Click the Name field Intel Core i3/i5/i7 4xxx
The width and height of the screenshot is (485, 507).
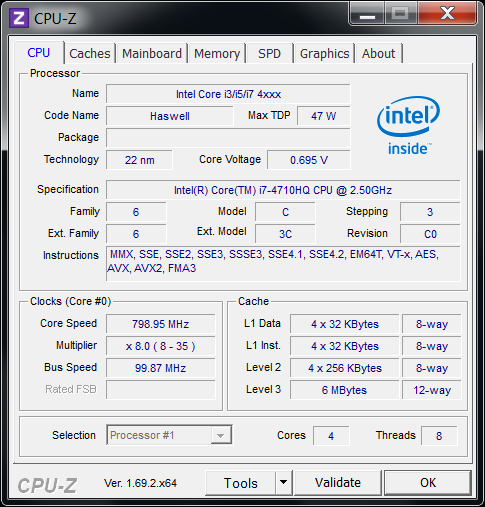tap(228, 94)
